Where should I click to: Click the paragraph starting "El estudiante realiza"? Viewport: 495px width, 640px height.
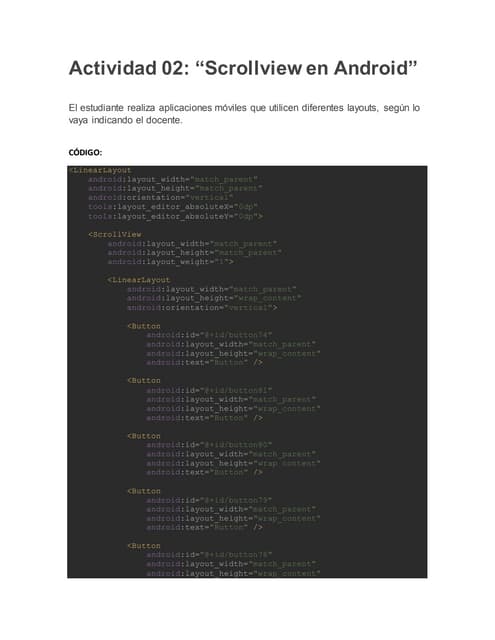click(x=244, y=114)
